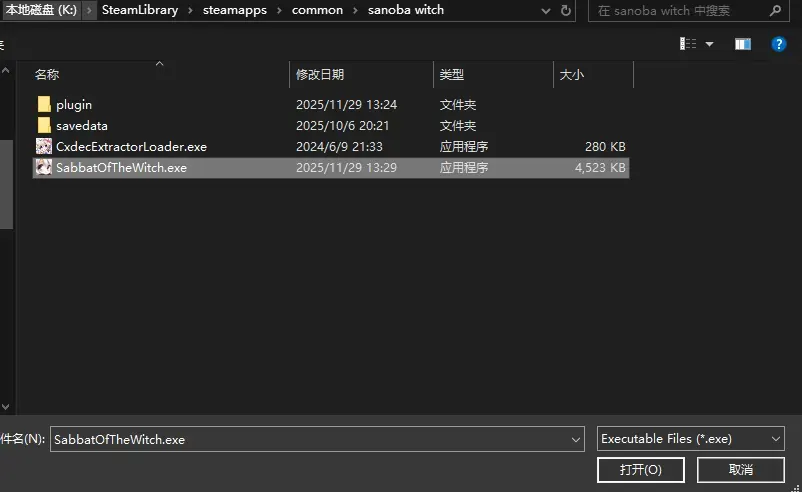Click the change view layout icon
The height and width of the screenshot is (492, 802).
[688, 44]
